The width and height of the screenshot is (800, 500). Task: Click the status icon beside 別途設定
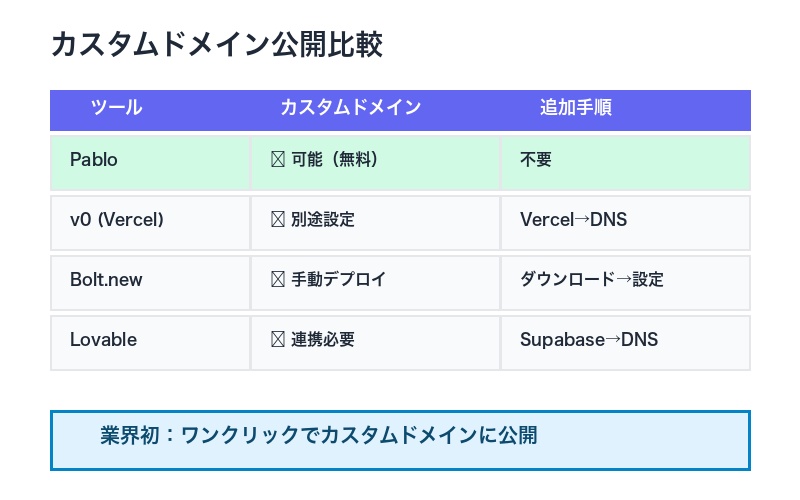coord(278,220)
